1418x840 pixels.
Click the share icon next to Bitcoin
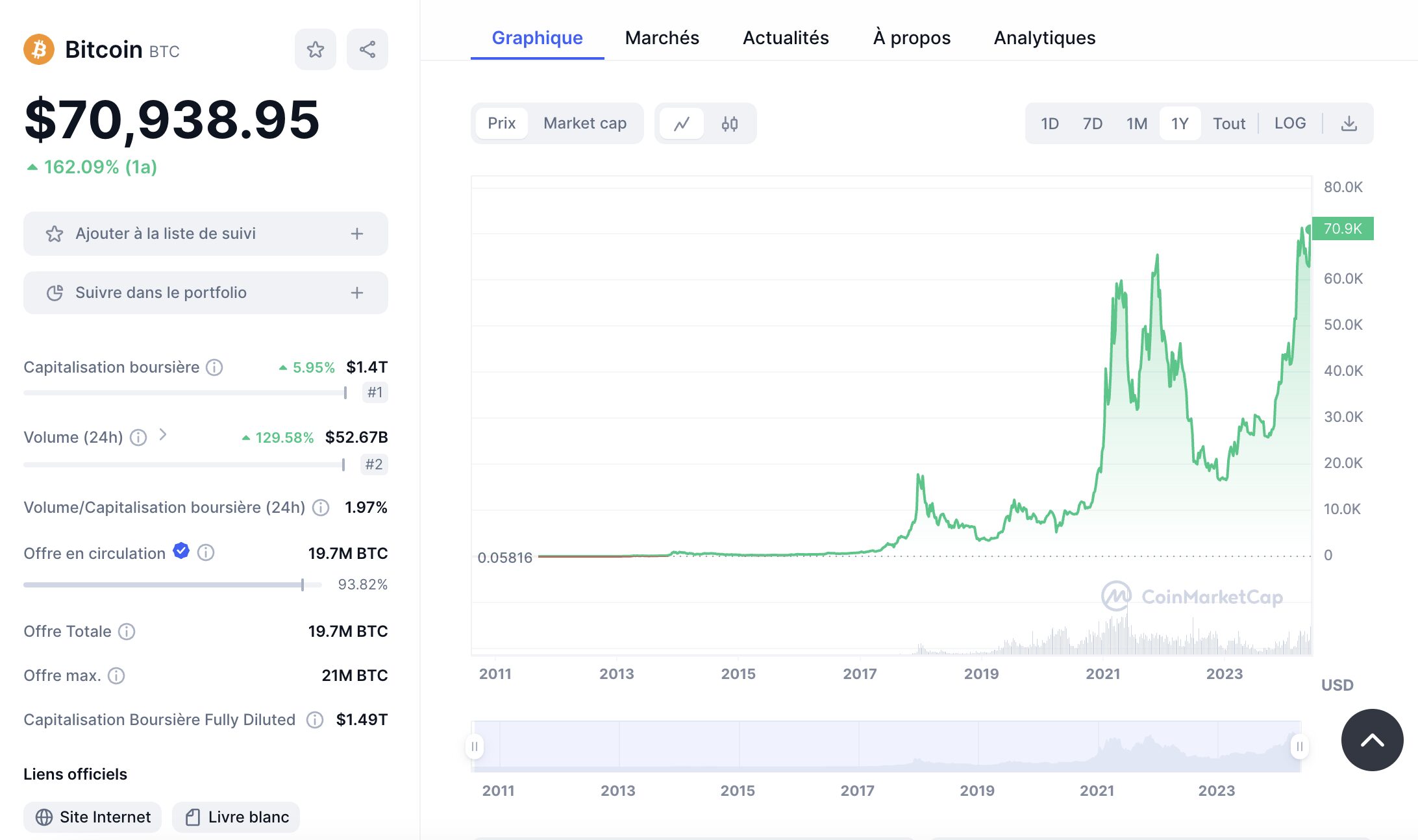coord(367,49)
